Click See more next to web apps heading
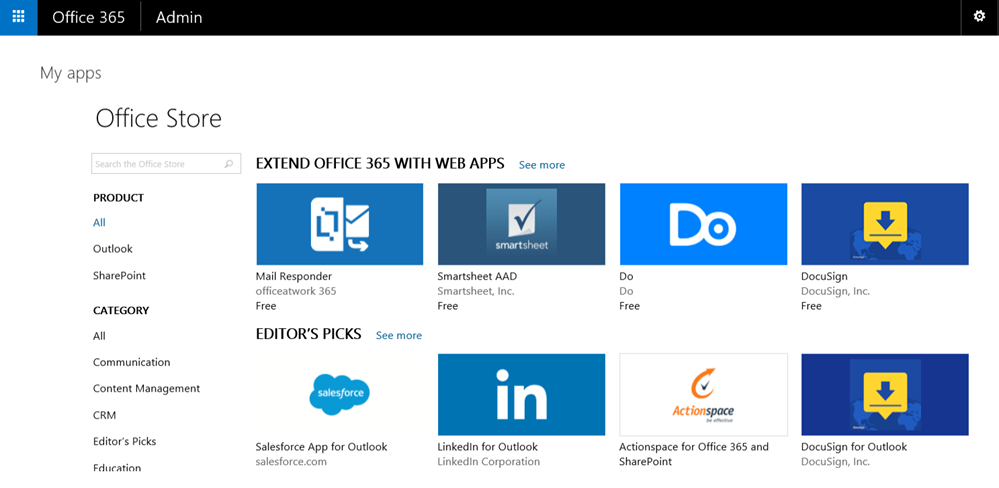This screenshot has height=488, width=999. 542,165
